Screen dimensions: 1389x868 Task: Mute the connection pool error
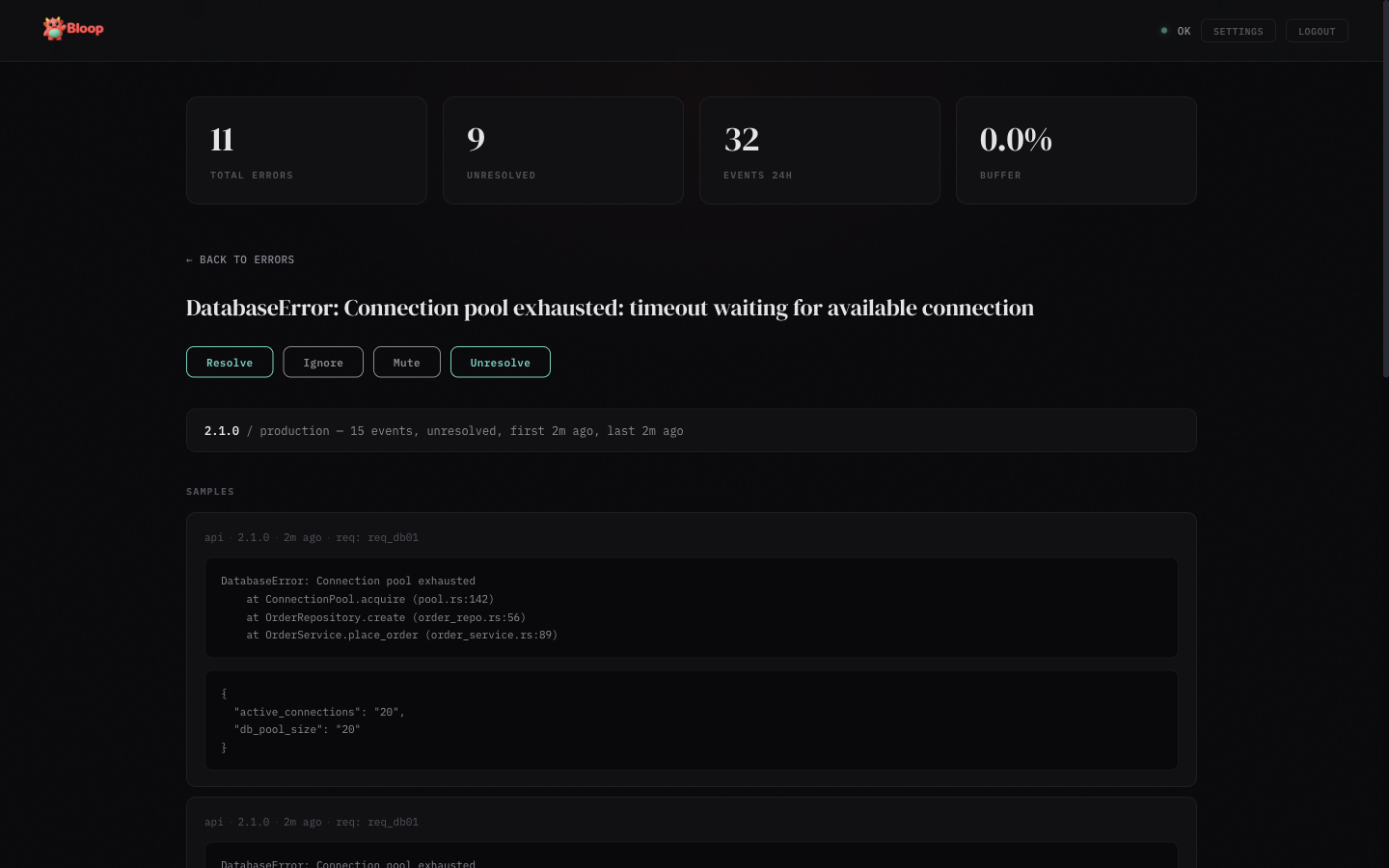coord(406,362)
